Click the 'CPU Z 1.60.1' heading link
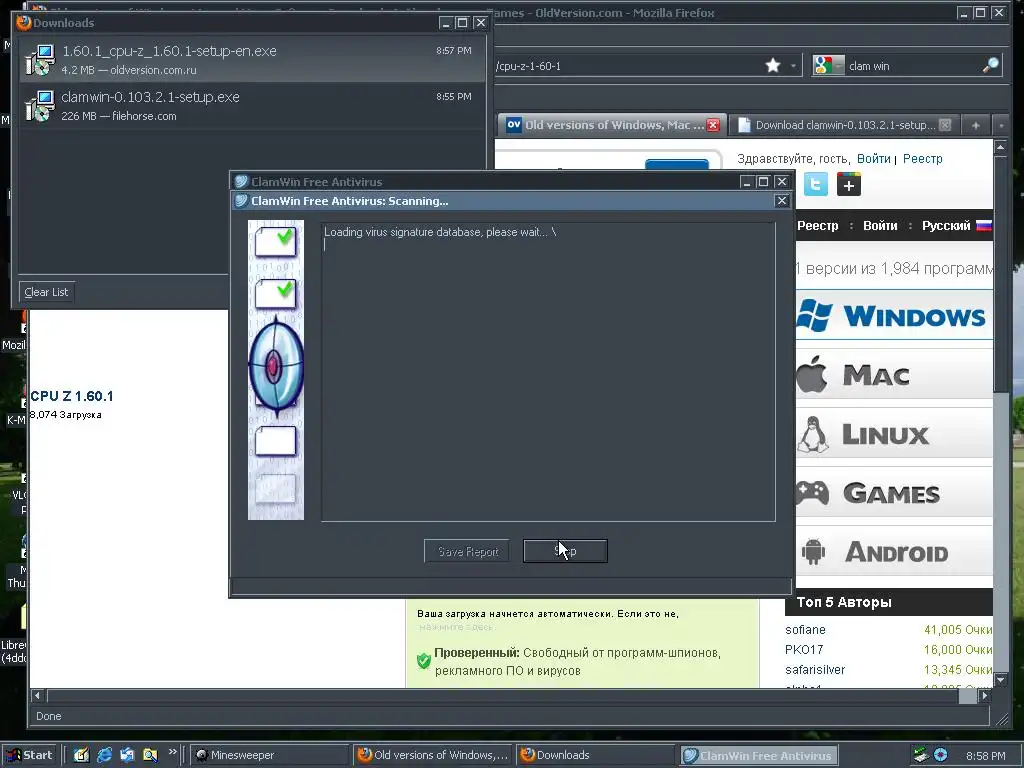This screenshot has height=768, width=1024. click(72, 396)
